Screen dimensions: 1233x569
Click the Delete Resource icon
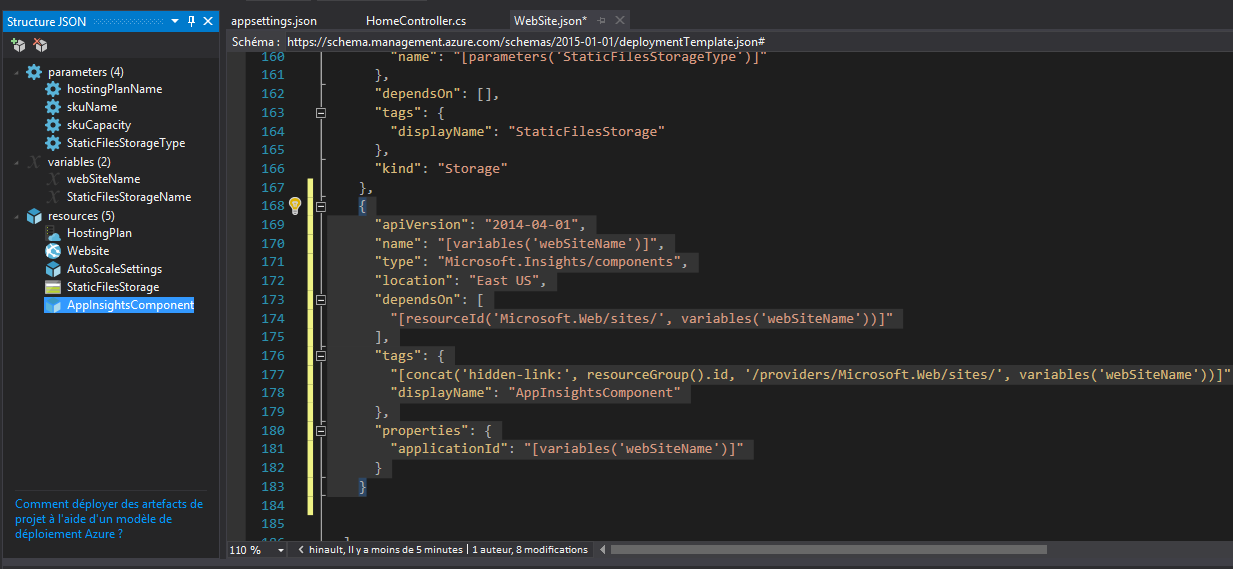click(x=40, y=45)
